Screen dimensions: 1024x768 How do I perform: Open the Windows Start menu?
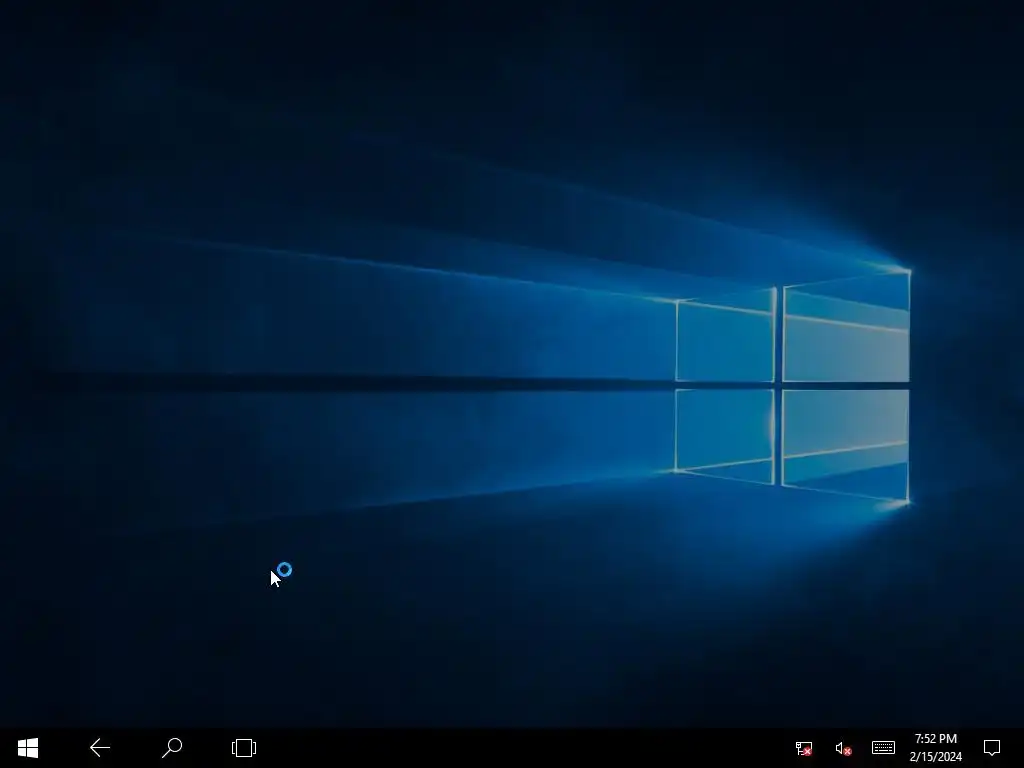coord(28,748)
